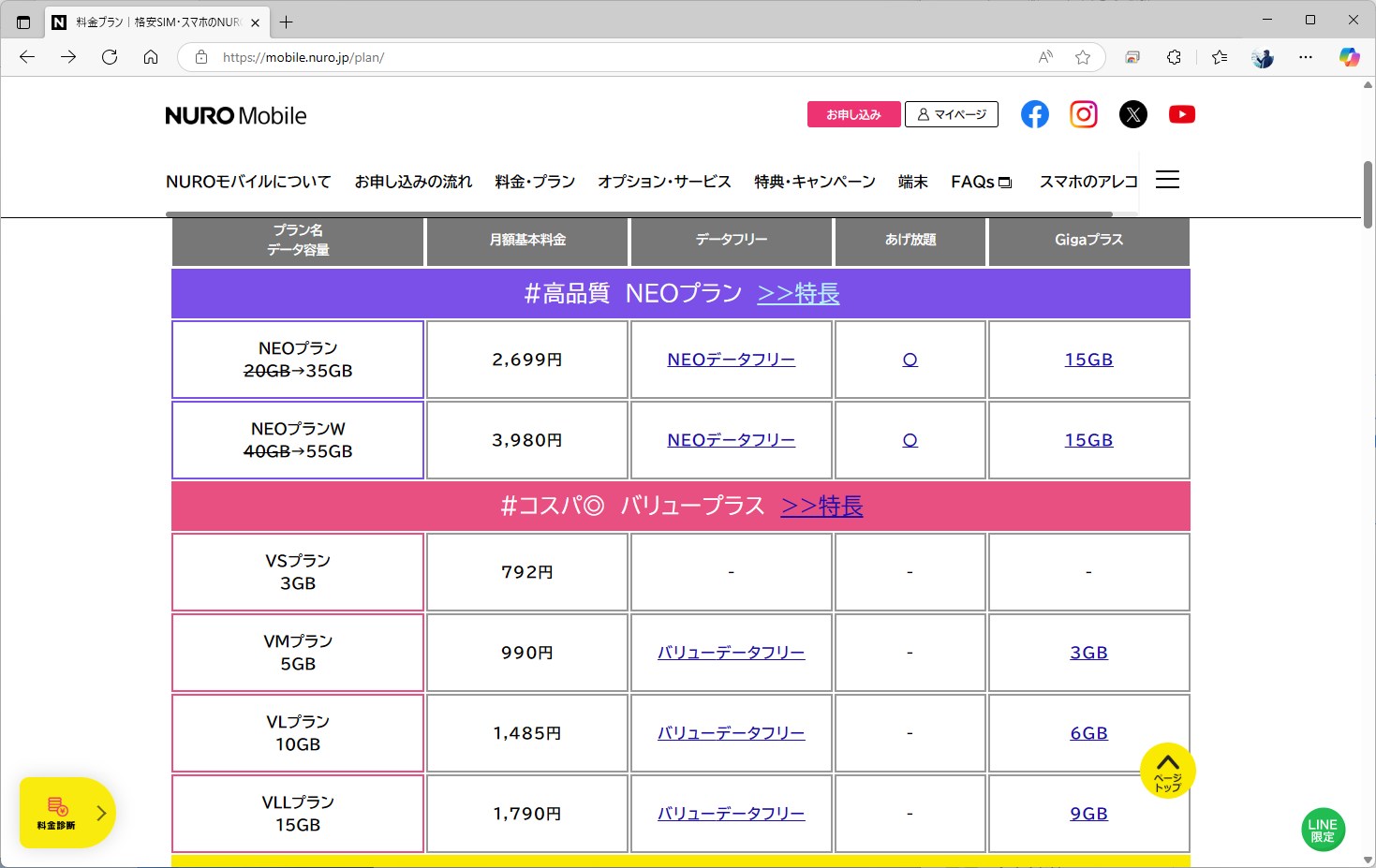Open the browser settings ellipsis menu
Screen dimensions: 1376x868
click(x=1305, y=57)
